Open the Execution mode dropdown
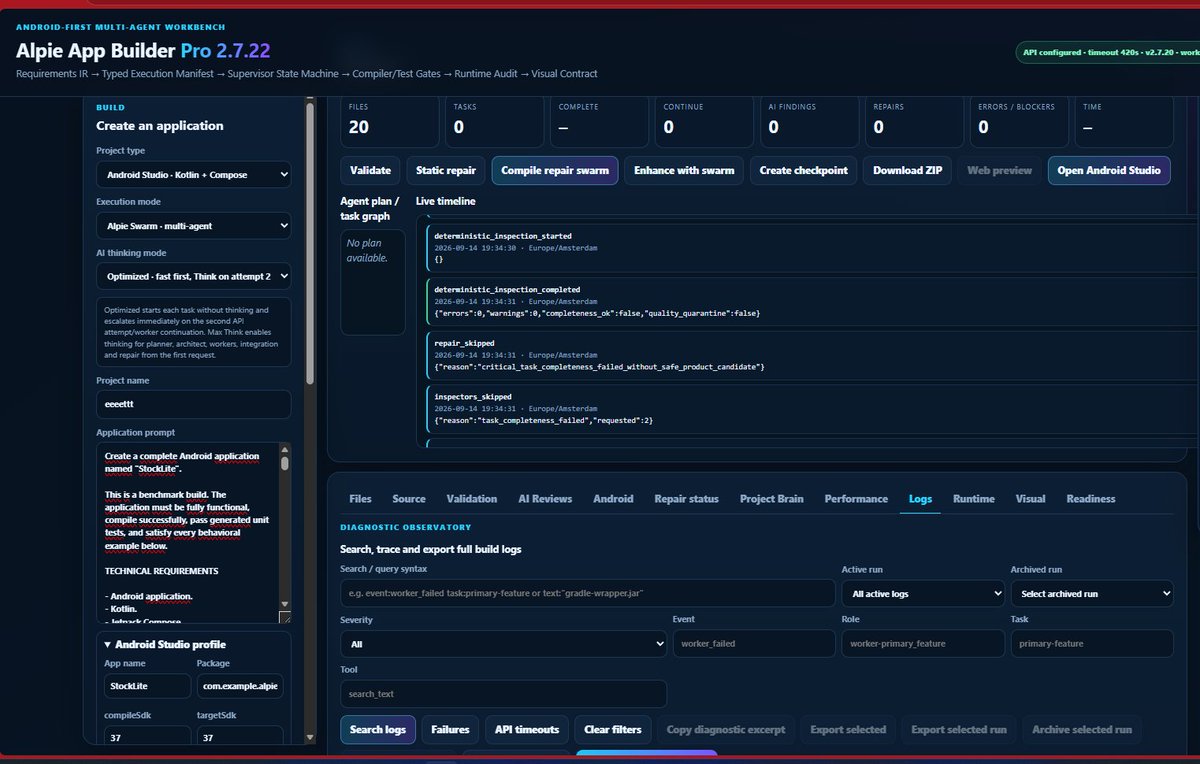The width and height of the screenshot is (1200, 764). 194,225
